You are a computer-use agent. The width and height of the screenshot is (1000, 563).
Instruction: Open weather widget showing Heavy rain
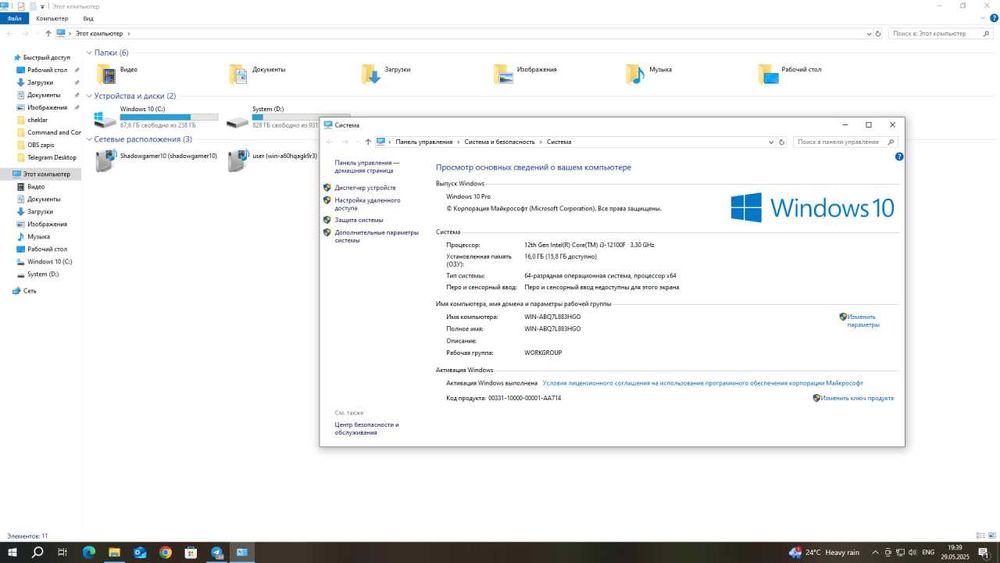click(824, 552)
